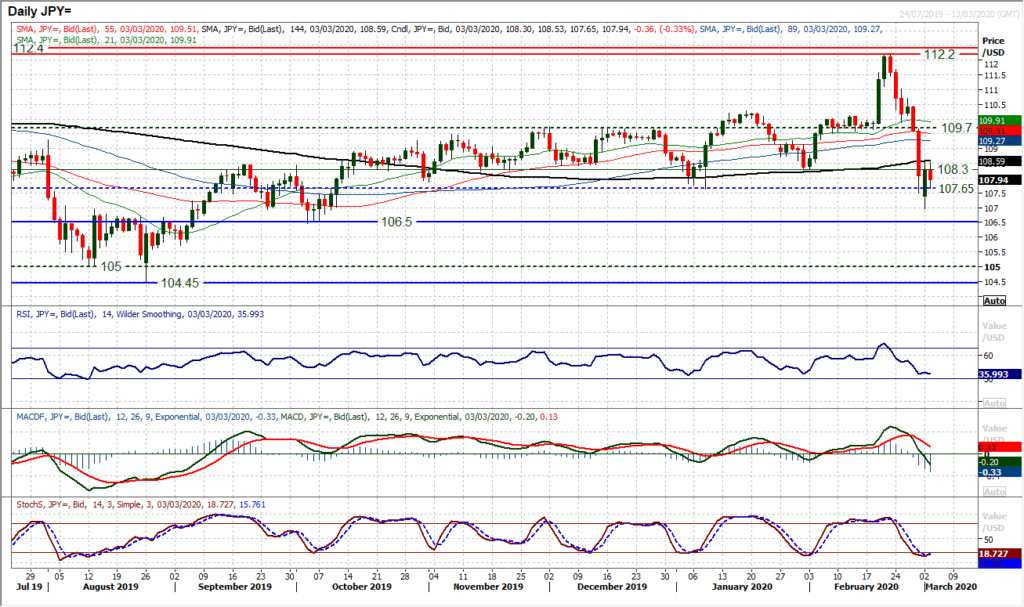Select the 108.59 black SMA price tag
Screen dimensions: 1024x607
point(1000,161)
